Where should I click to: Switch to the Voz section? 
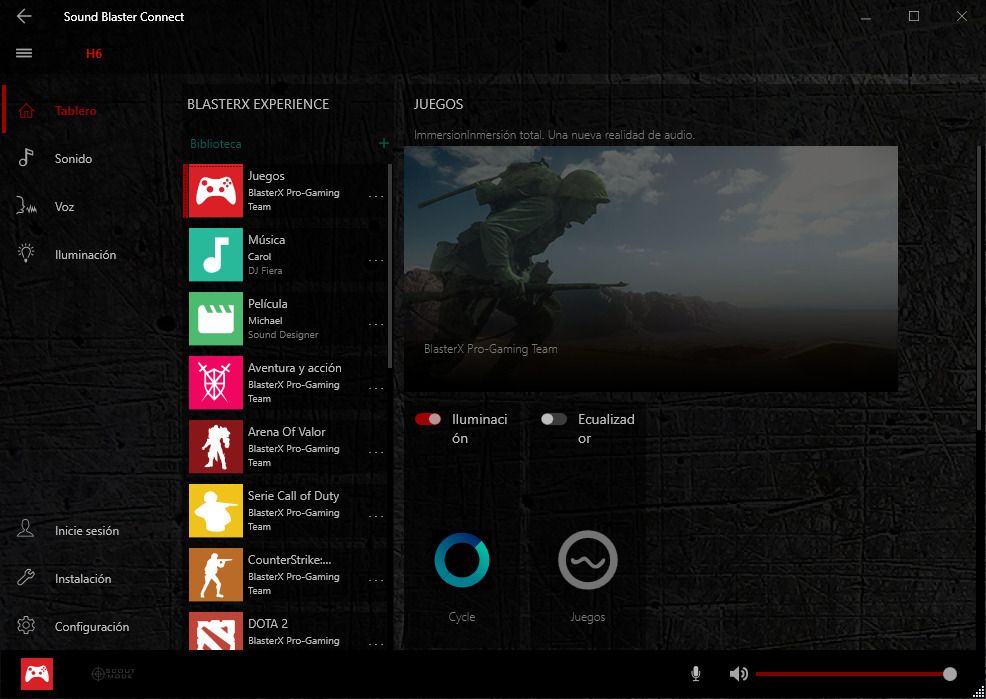click(64, 207)
